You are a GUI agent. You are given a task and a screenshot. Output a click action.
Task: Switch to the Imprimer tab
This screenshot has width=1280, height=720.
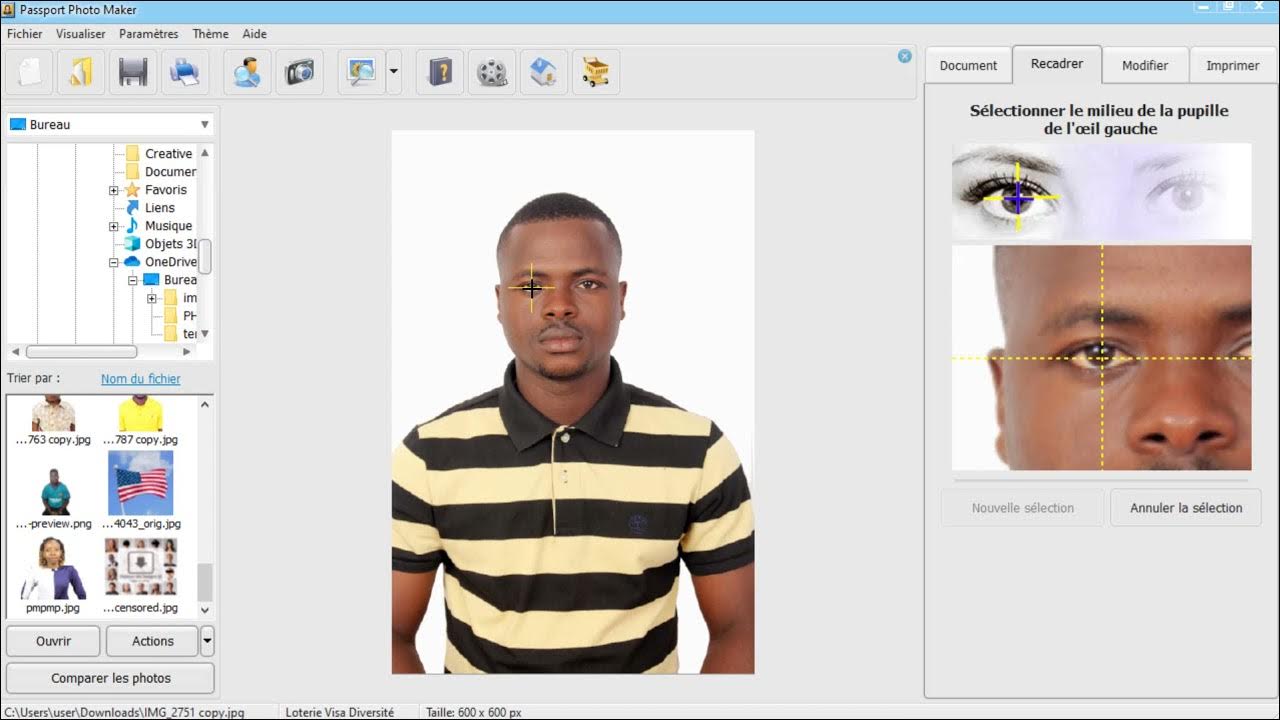pos(1233,65)
